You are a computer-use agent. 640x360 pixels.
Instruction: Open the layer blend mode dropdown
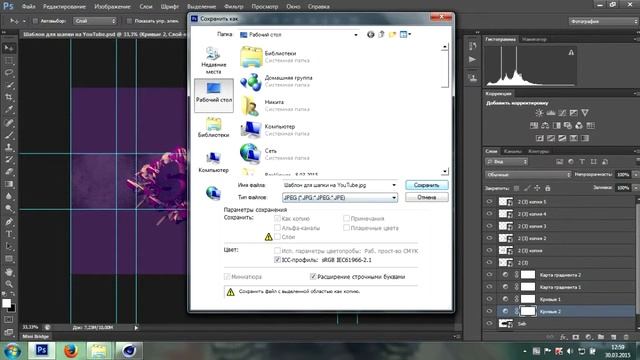point(528,175)
